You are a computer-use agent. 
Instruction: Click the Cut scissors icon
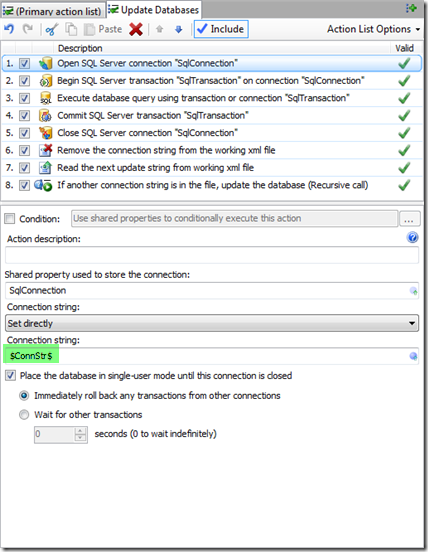52,29
